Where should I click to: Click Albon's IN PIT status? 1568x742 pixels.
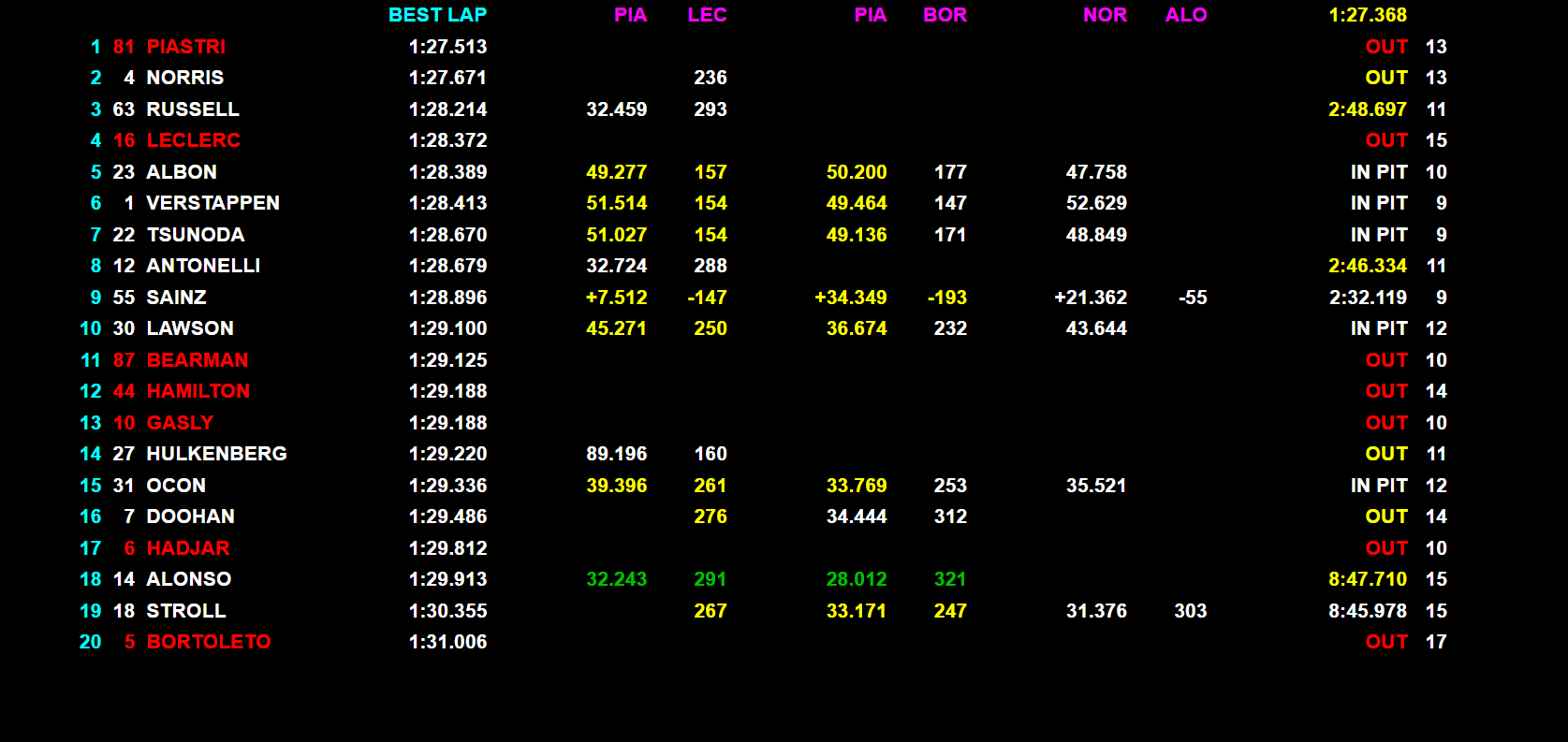click(x=1378, y=172)
